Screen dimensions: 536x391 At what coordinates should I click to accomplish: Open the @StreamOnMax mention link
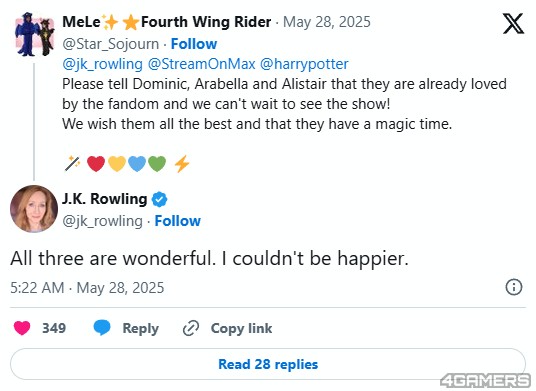click(x=201, y=64)
